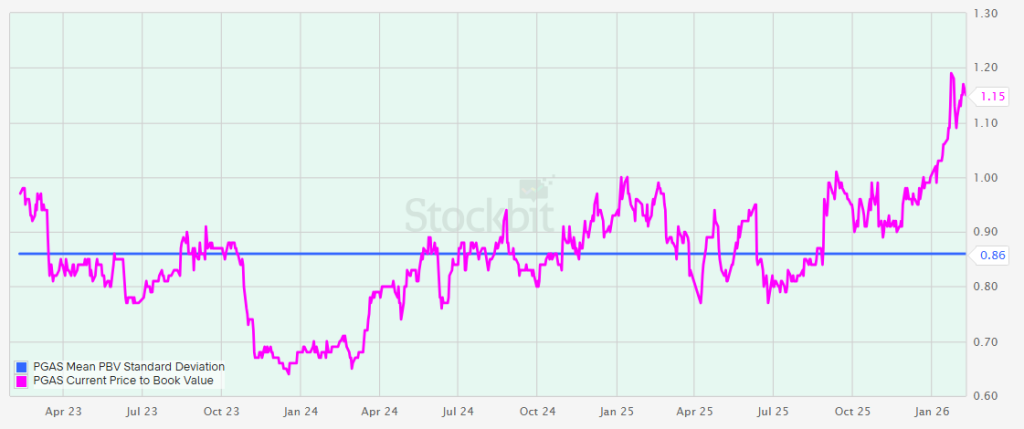Click the 0.60 y-axis label
The image size is (1024, 429).
(992, 397)
